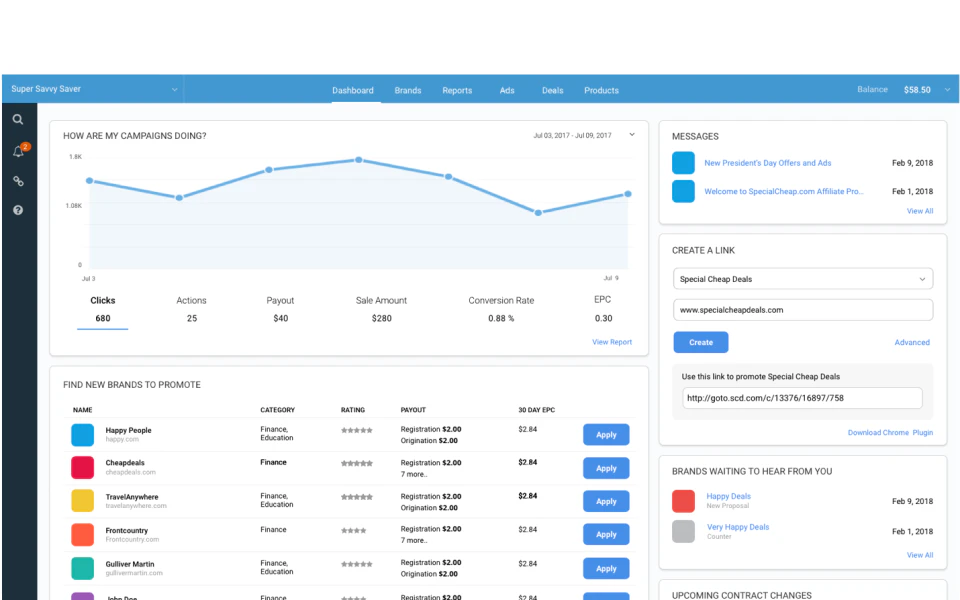960x600 pixels.
Task: Click the Happy Deals proposal icon
Action: (x=683, y=501)
